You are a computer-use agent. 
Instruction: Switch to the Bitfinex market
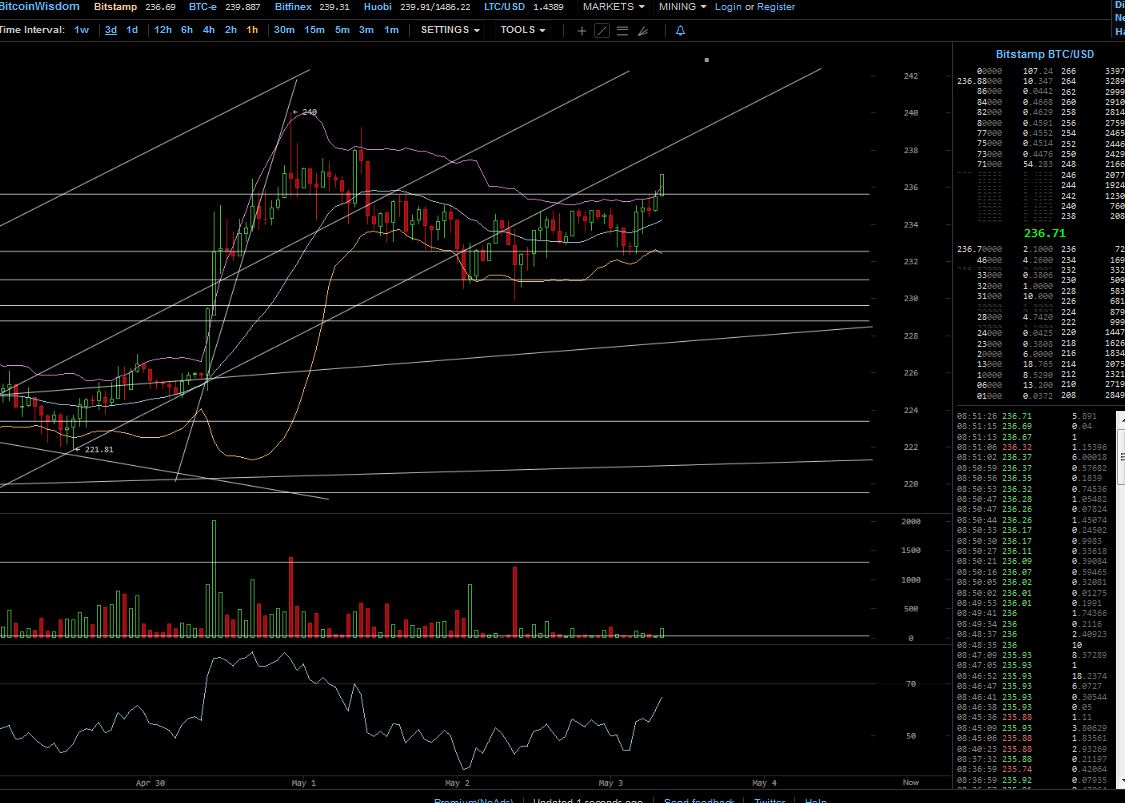click(x=293, y=6)
